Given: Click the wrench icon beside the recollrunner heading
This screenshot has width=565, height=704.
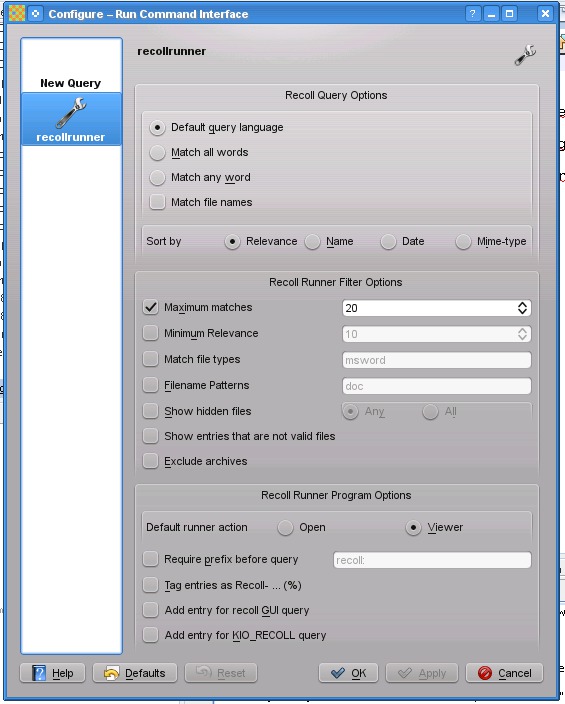Looking at the screenshot, I should coord(525,55).
